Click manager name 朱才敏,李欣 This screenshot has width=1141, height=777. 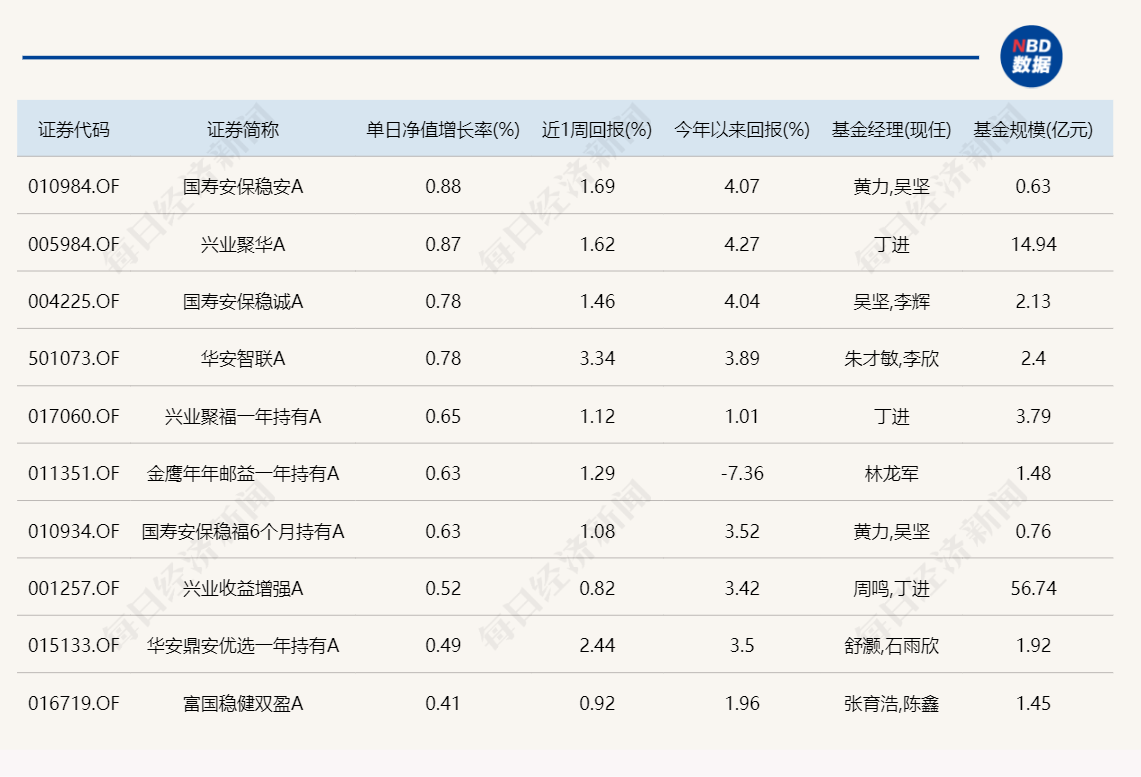891,358
